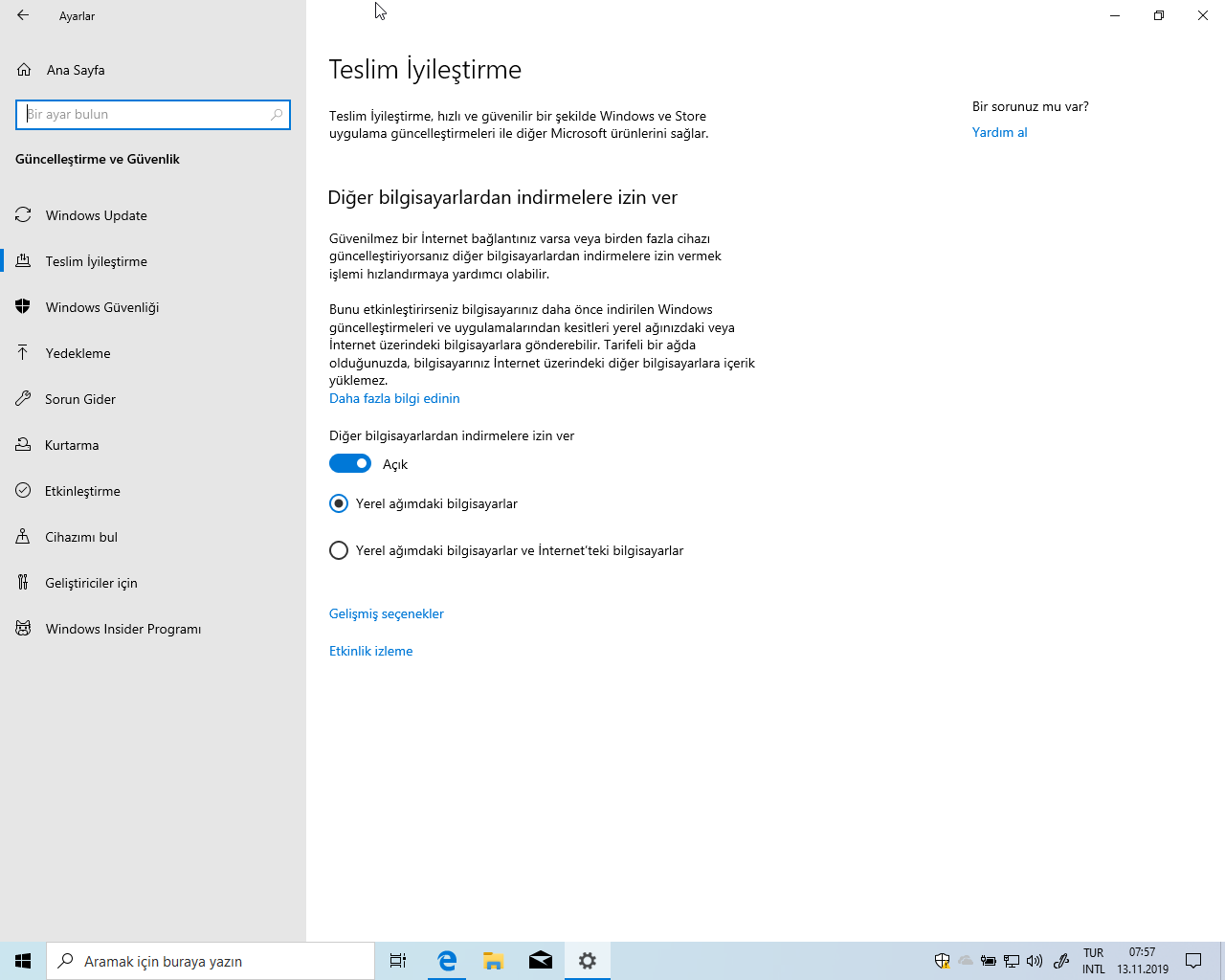Open the notification action center

(x=1193, y=961)
